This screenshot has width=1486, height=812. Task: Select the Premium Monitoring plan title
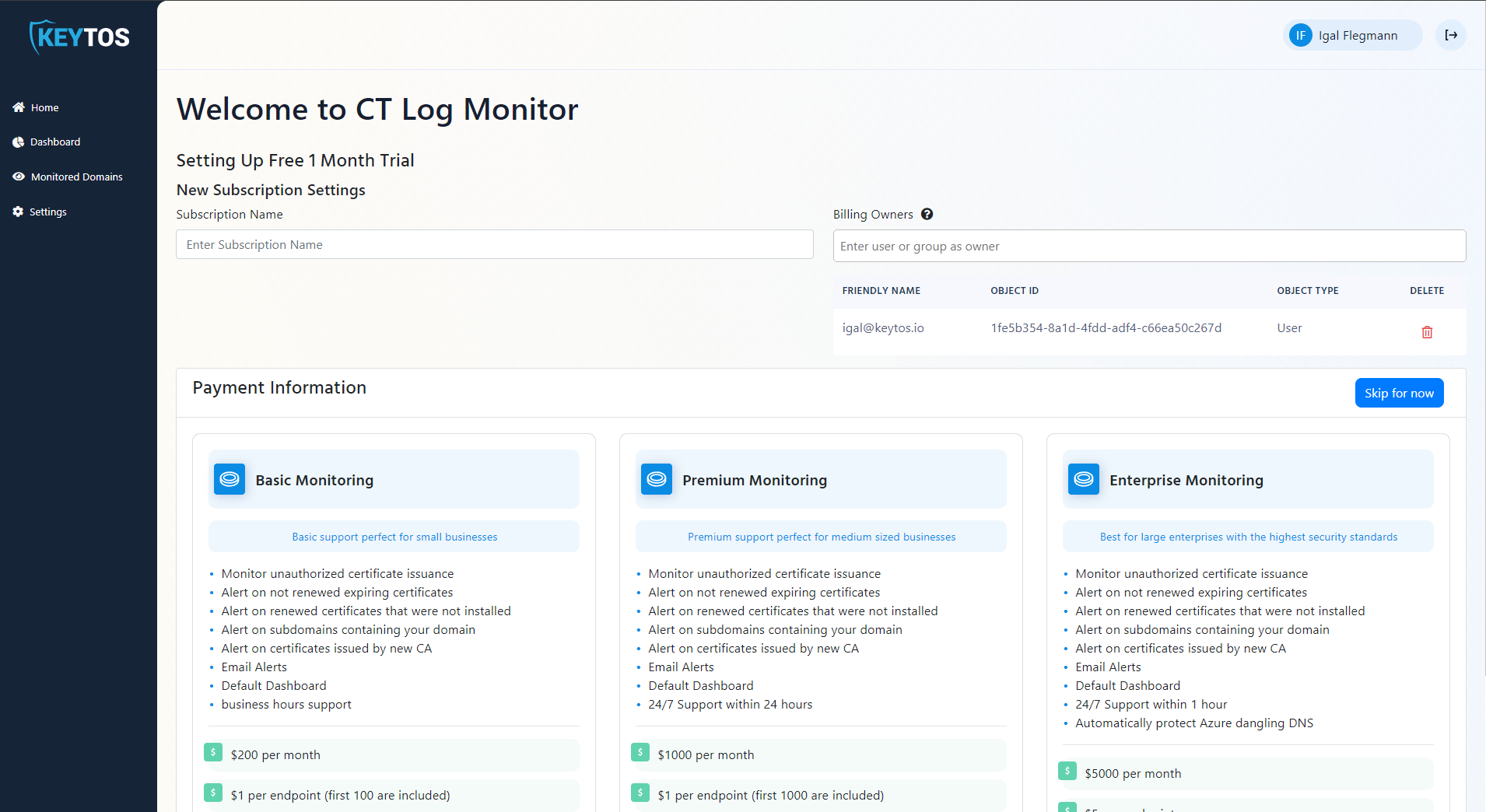pos(755,480)
